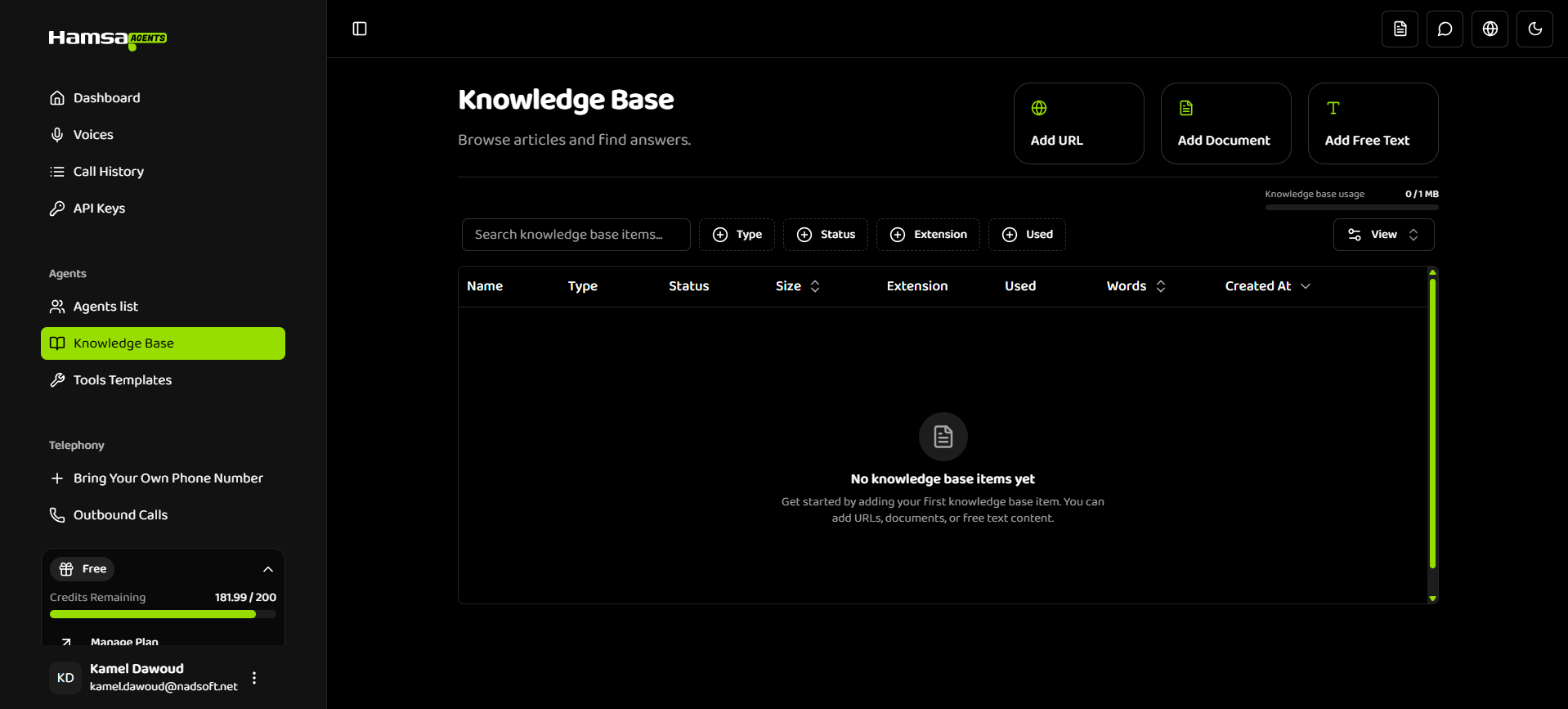The height and width of the screenshot is (709, 1568).
Task: Click the Kamel Dawoud user name
Action: pos(137,669)
